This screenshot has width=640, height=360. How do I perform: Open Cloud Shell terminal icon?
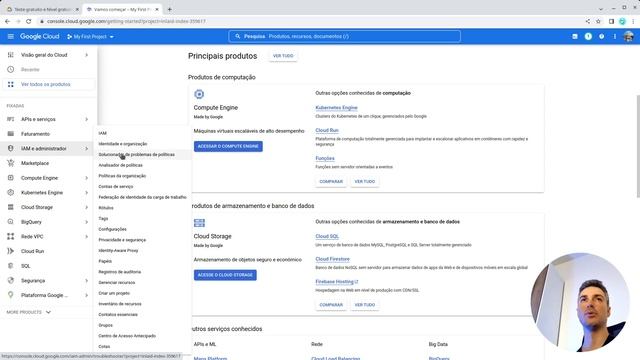click(x=575, y=36)
